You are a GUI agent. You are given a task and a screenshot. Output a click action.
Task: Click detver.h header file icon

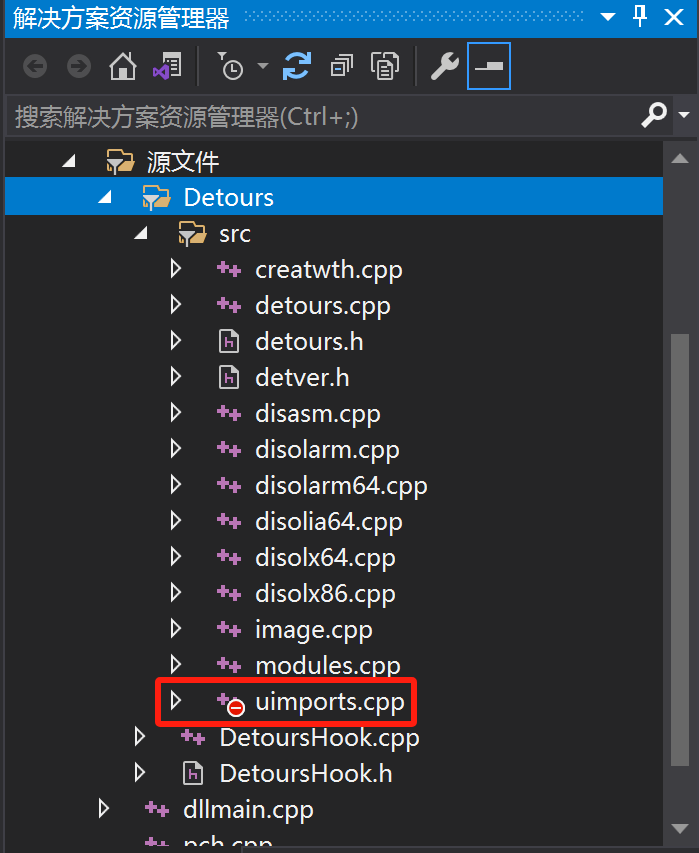(x=228, y=378)
